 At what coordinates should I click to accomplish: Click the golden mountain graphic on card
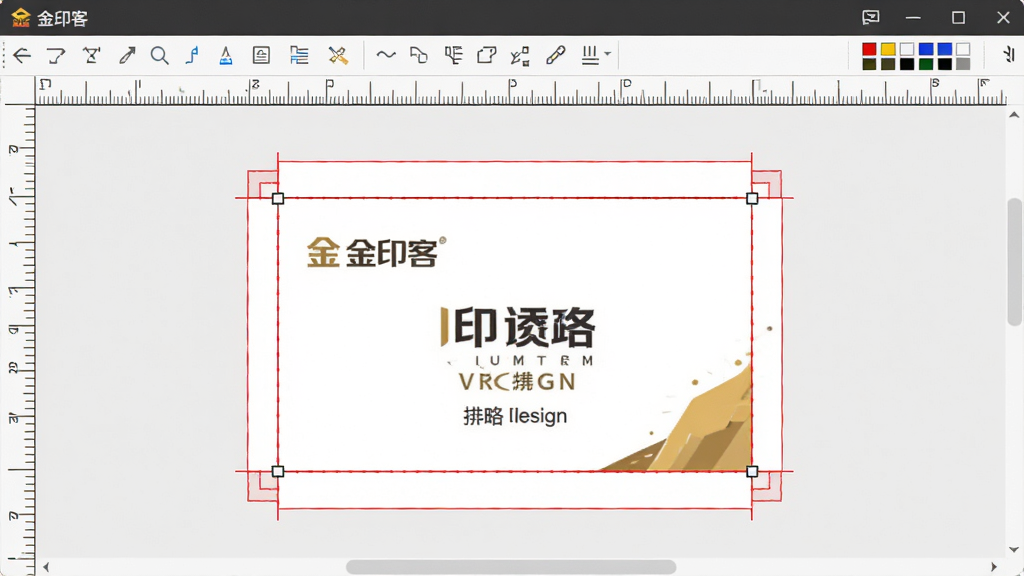coord(677,418)
